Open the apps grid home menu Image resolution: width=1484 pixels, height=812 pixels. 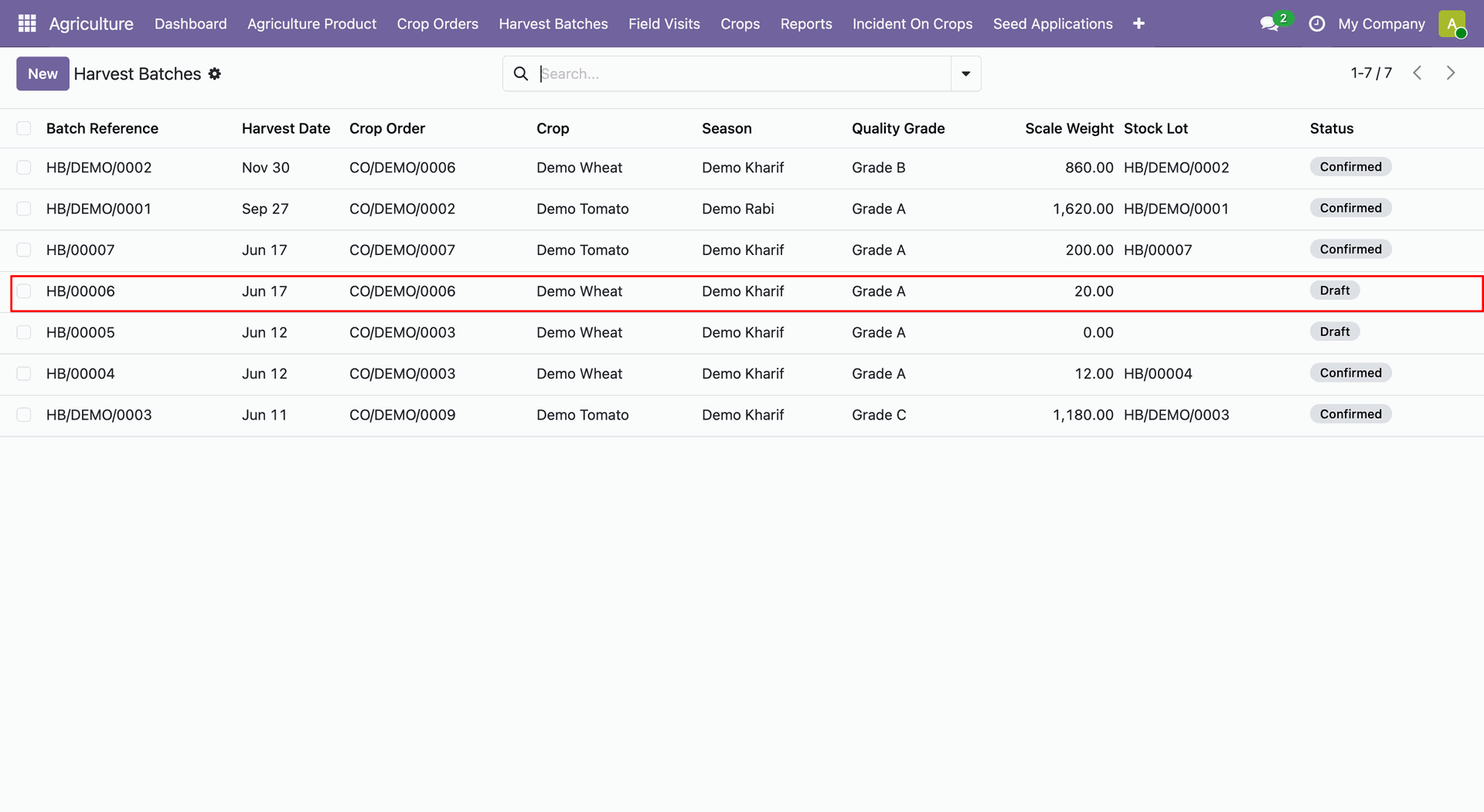tap(27, 24)
